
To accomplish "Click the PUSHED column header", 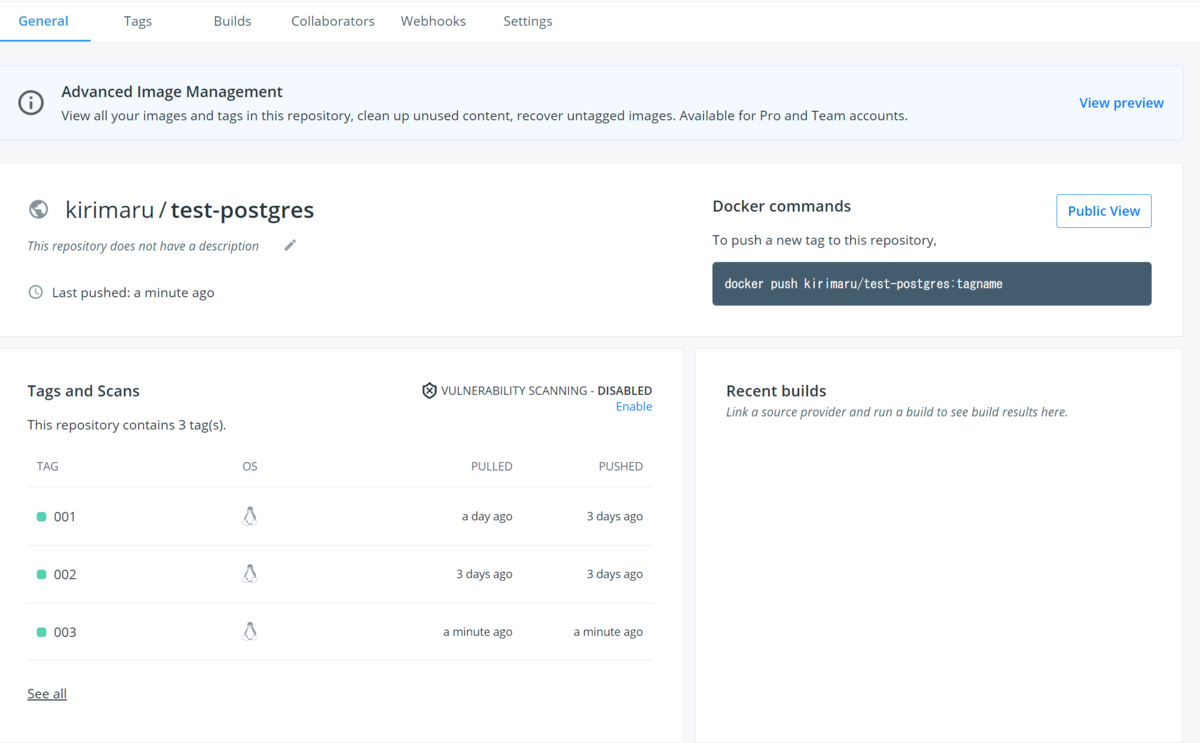I will point(621,466).
